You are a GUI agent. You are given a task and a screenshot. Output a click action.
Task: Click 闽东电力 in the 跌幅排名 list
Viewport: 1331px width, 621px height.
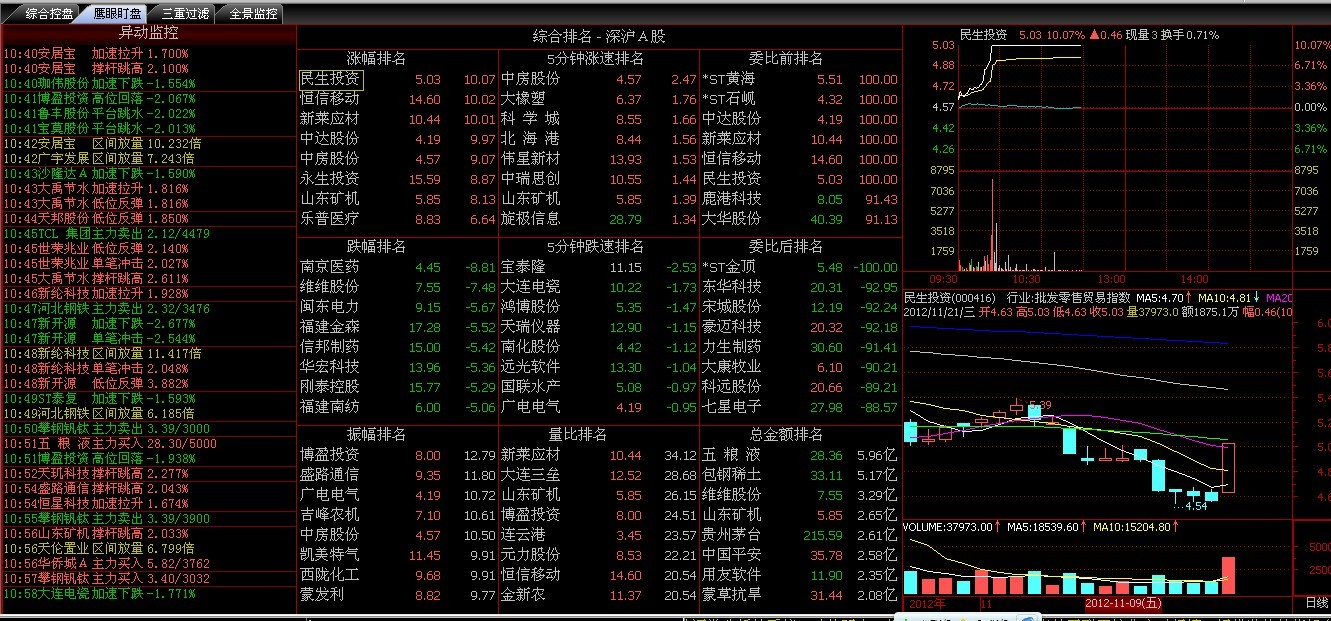pos(330,307)
